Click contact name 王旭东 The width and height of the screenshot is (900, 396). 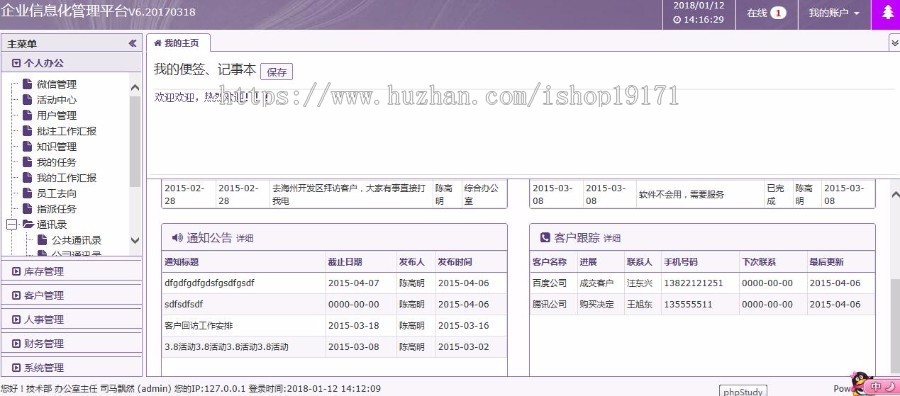click(x=639, y=304)
